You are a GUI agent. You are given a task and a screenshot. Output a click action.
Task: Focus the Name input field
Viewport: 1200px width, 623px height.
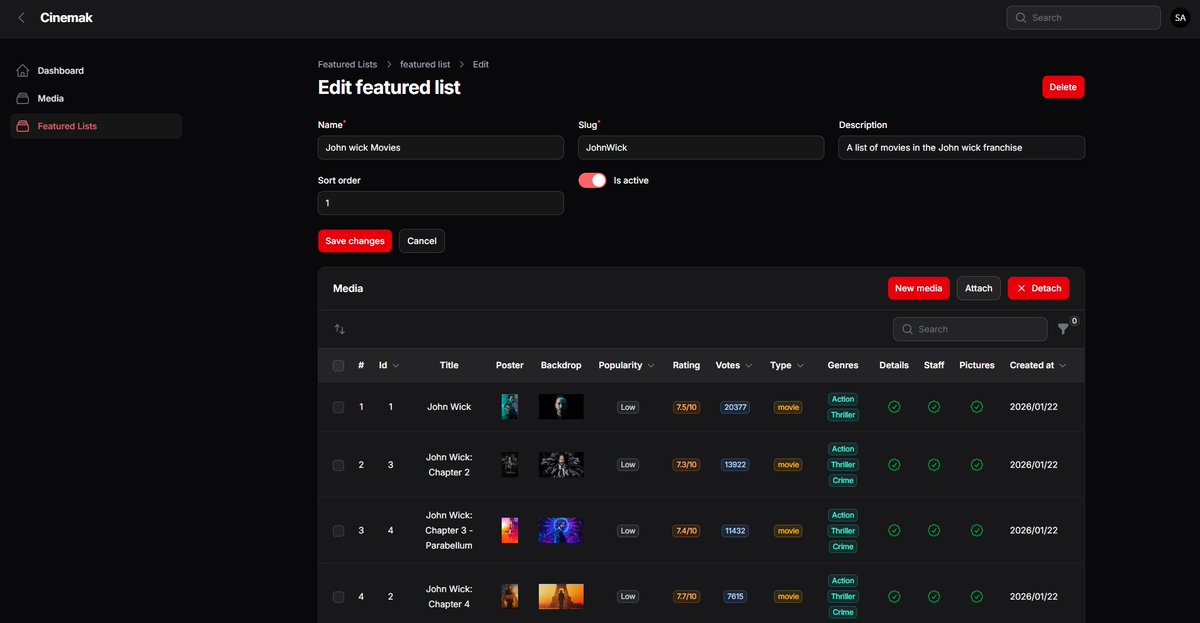[x=441, y=147]
